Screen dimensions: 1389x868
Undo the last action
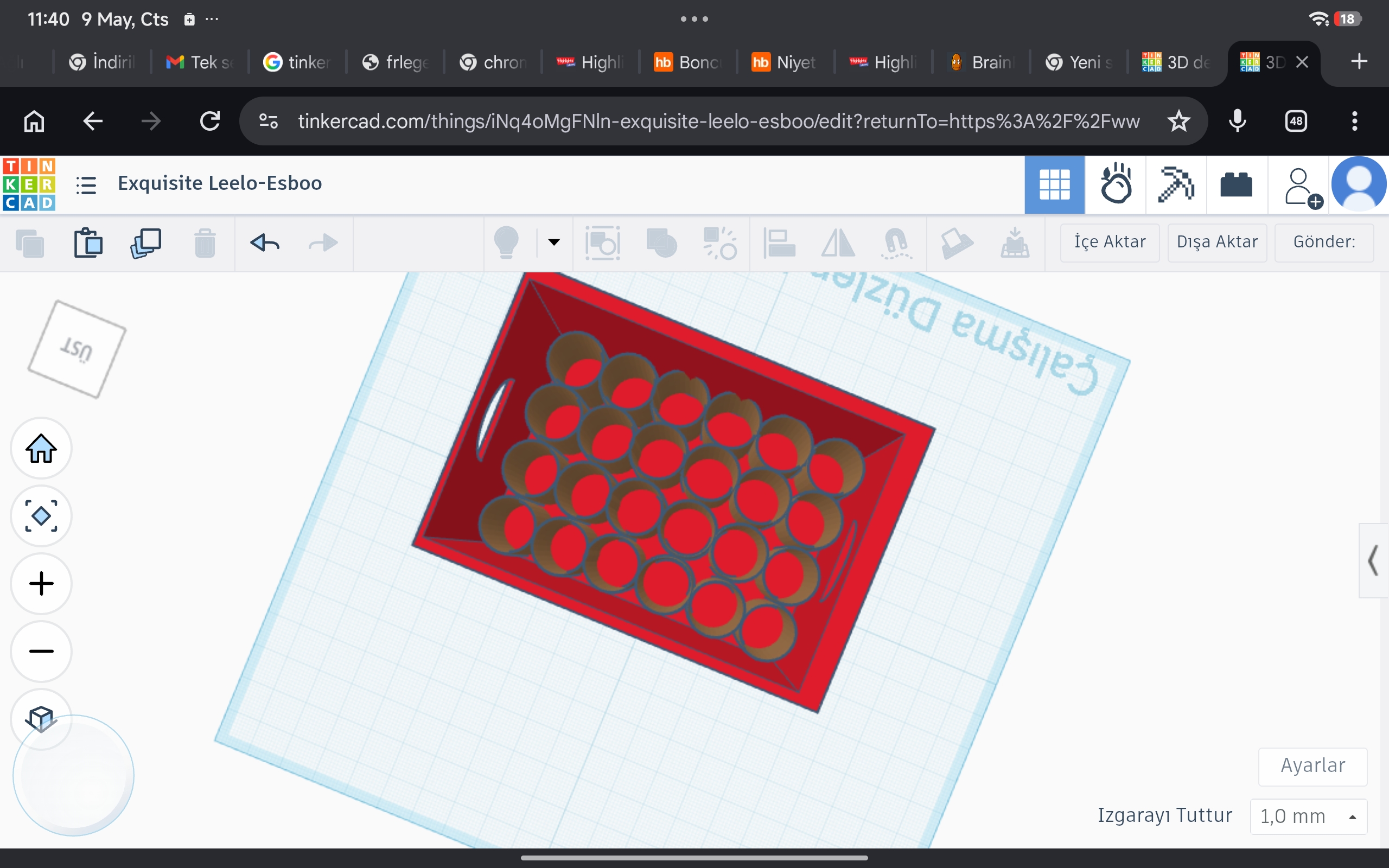point(265,243)
